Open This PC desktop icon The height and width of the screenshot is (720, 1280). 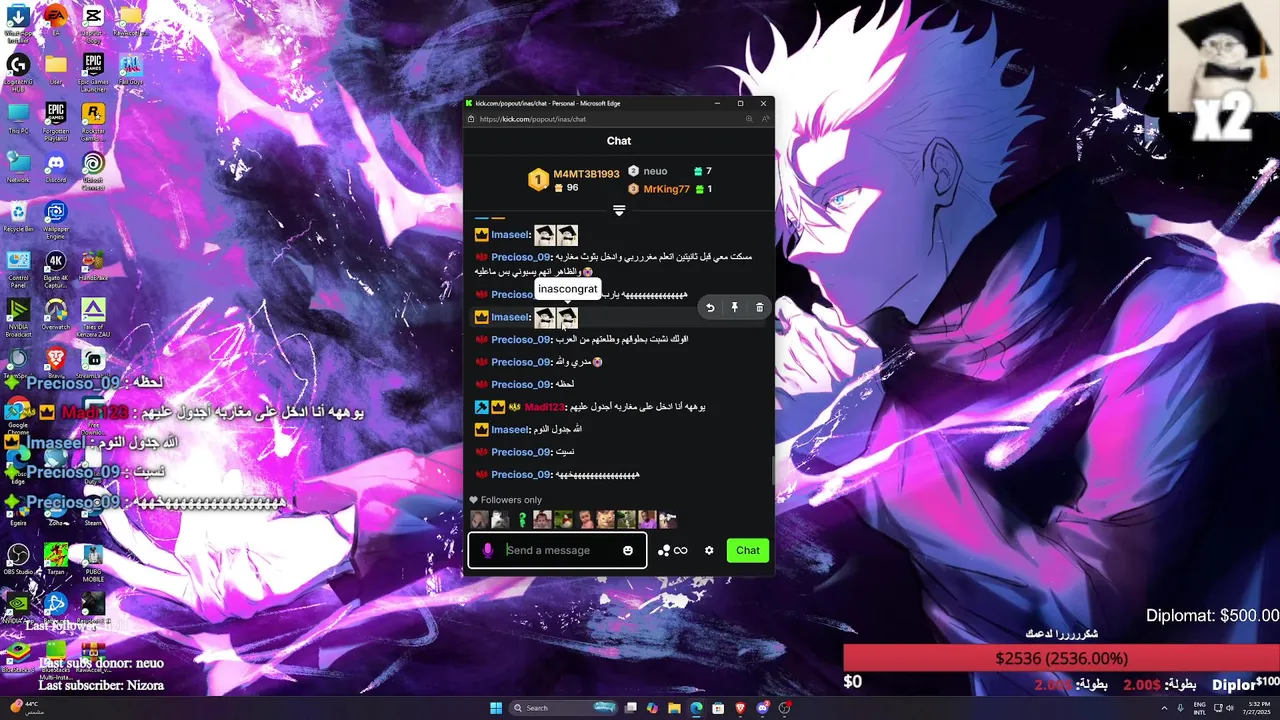(x=18, y=118)
